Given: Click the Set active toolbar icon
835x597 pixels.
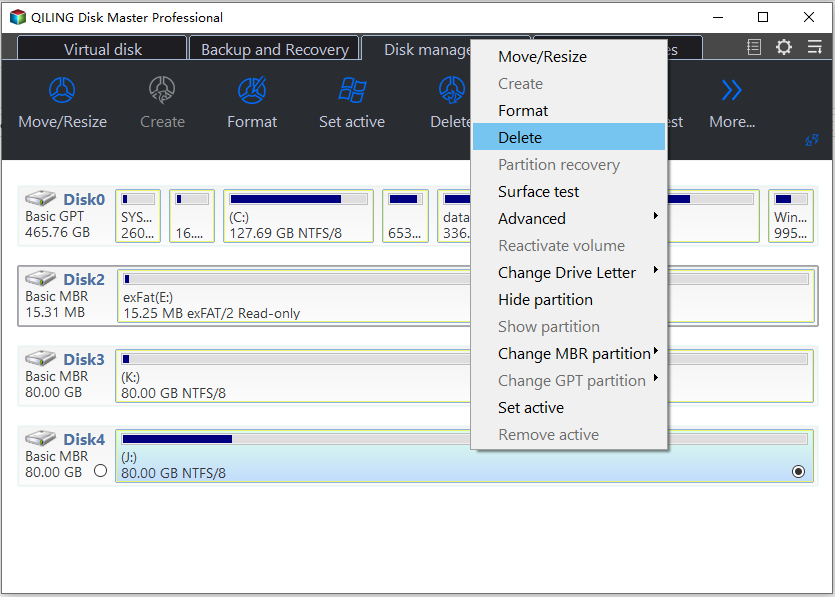Looking at the screenshot, I should (x=352, y=90).
